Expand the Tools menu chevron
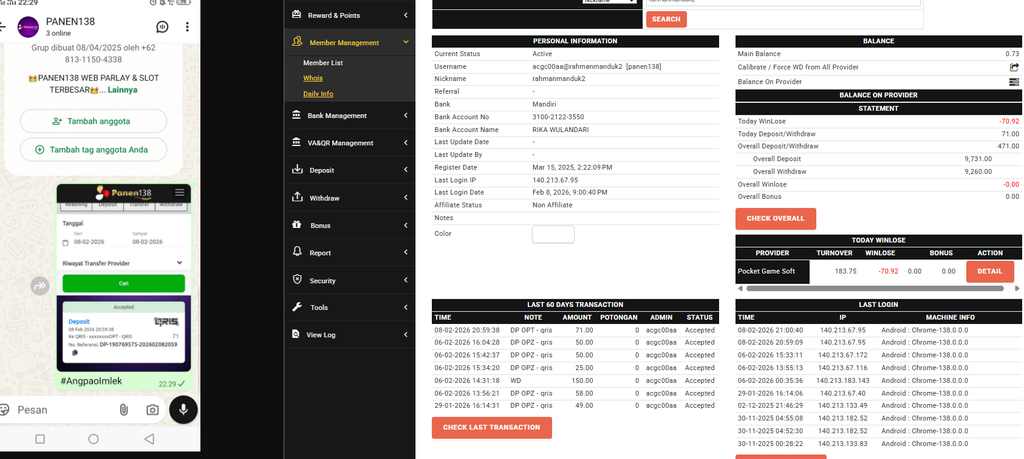Viewport: 1024px width, 459px height. pos(406,308)
